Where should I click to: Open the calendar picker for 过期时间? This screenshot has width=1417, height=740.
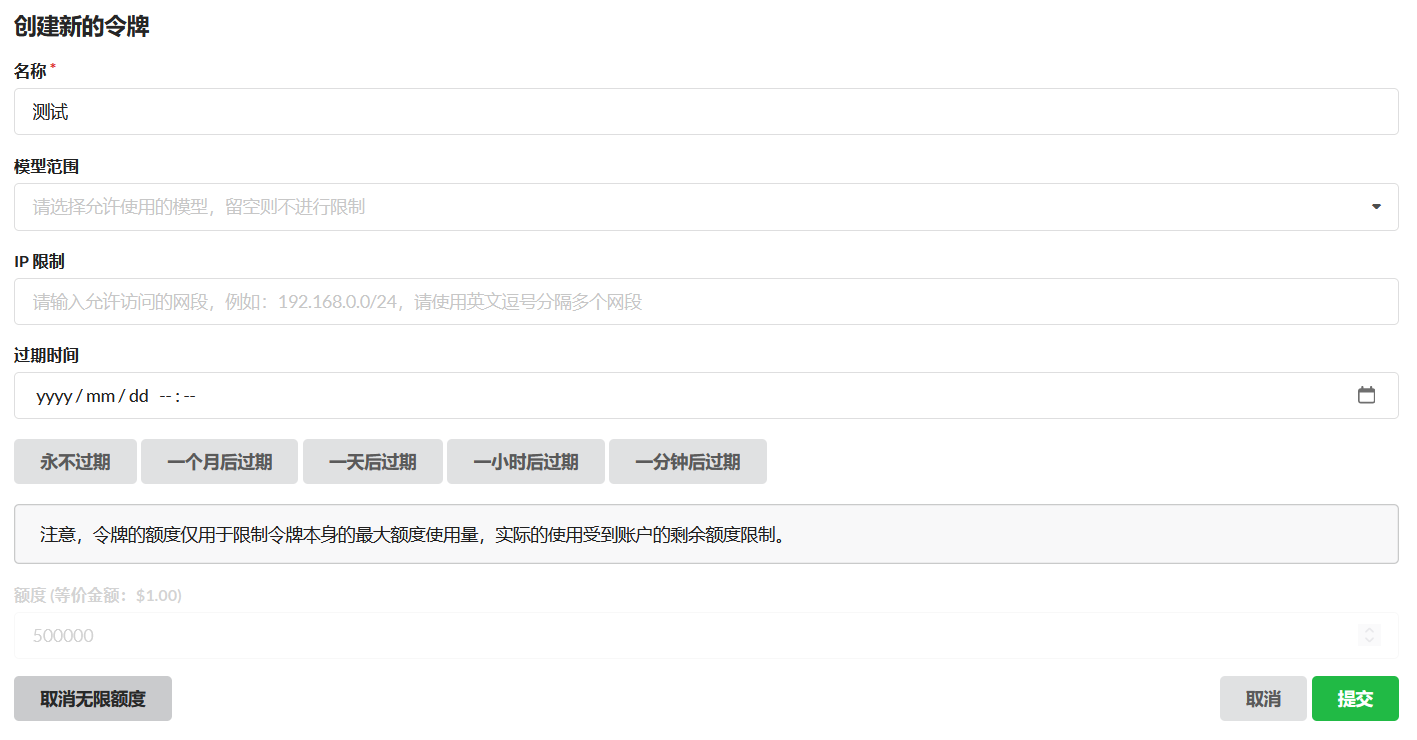pos(1367,395)
